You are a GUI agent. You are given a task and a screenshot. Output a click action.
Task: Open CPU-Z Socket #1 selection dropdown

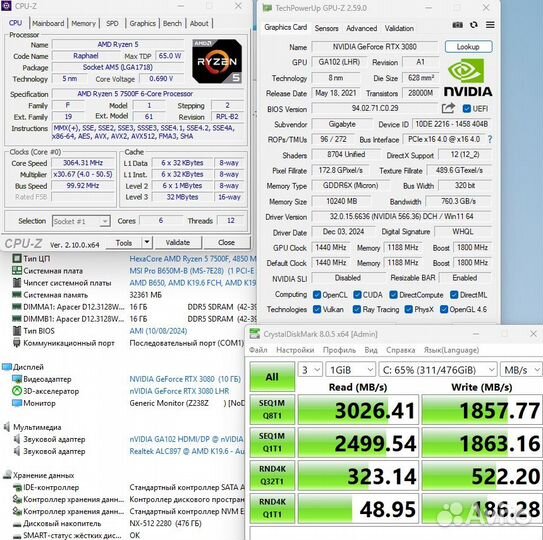pos(81,221)
